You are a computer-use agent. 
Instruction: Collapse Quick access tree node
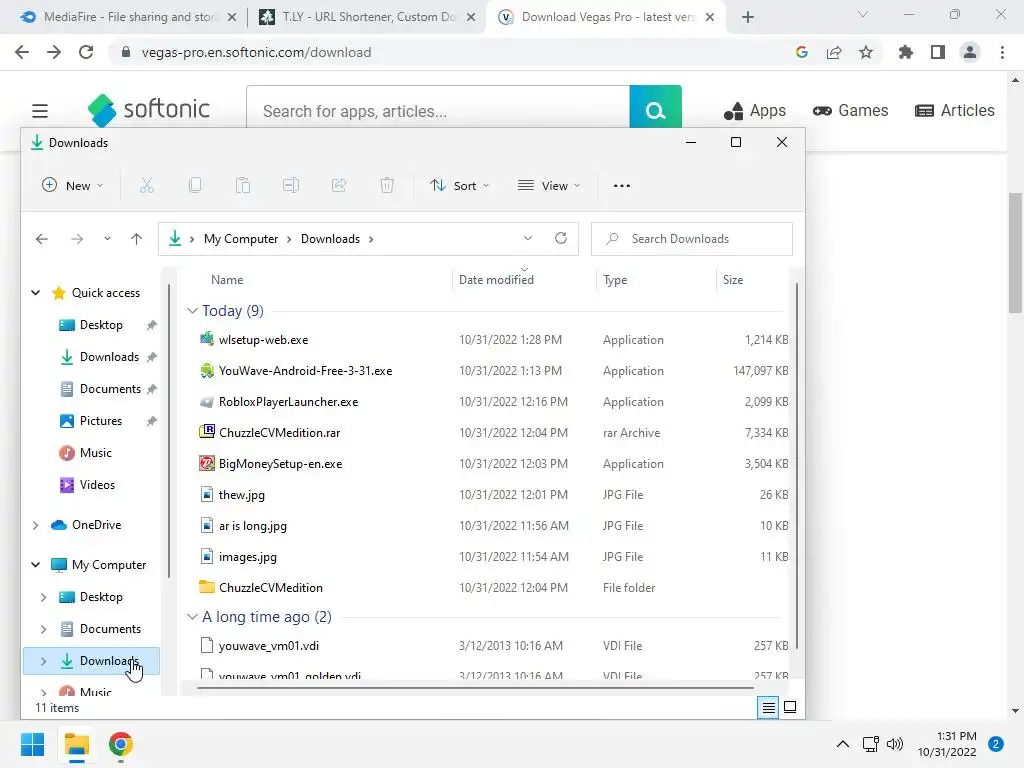36,293
